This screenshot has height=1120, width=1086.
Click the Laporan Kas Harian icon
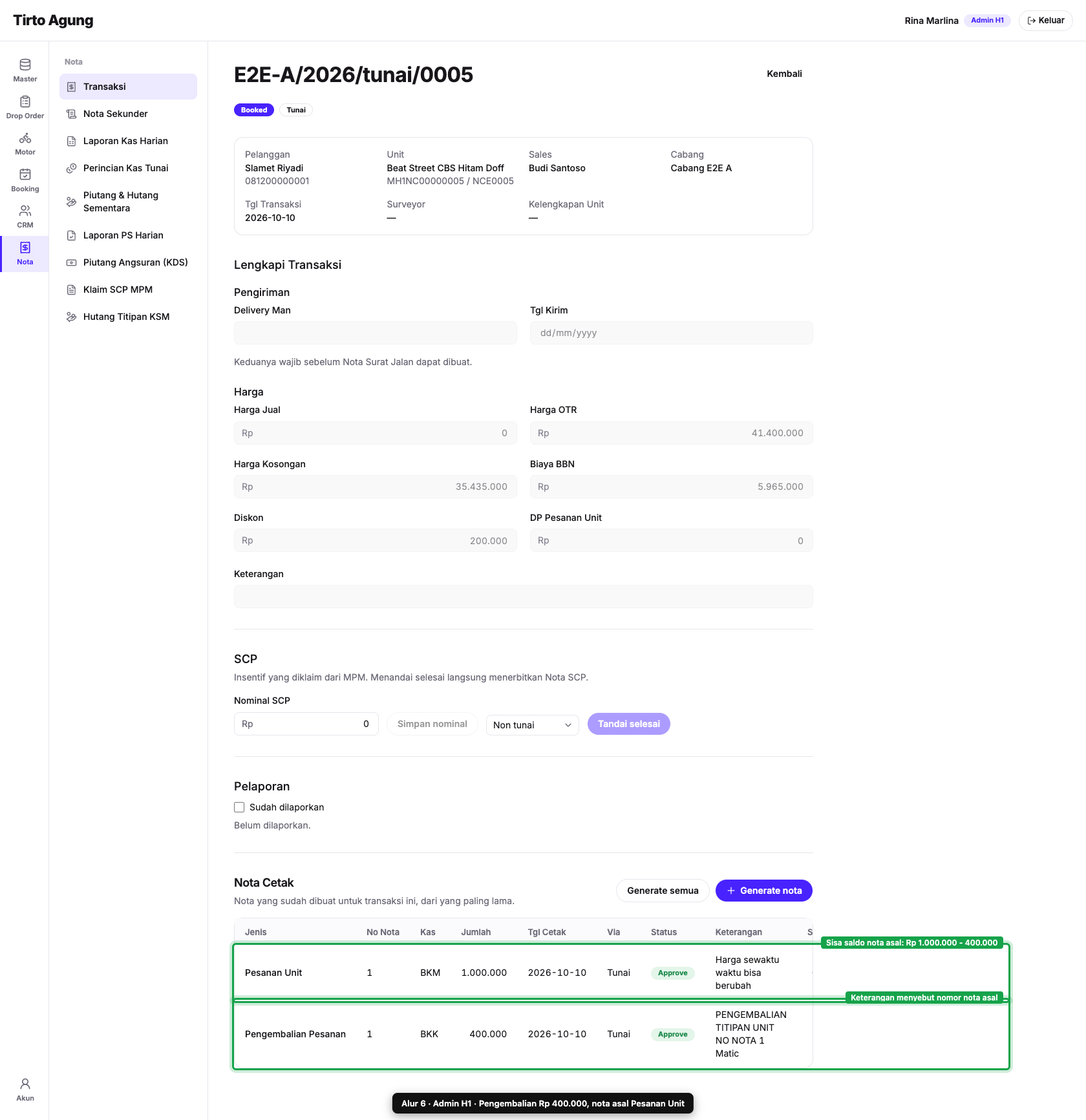coord(72,141)
